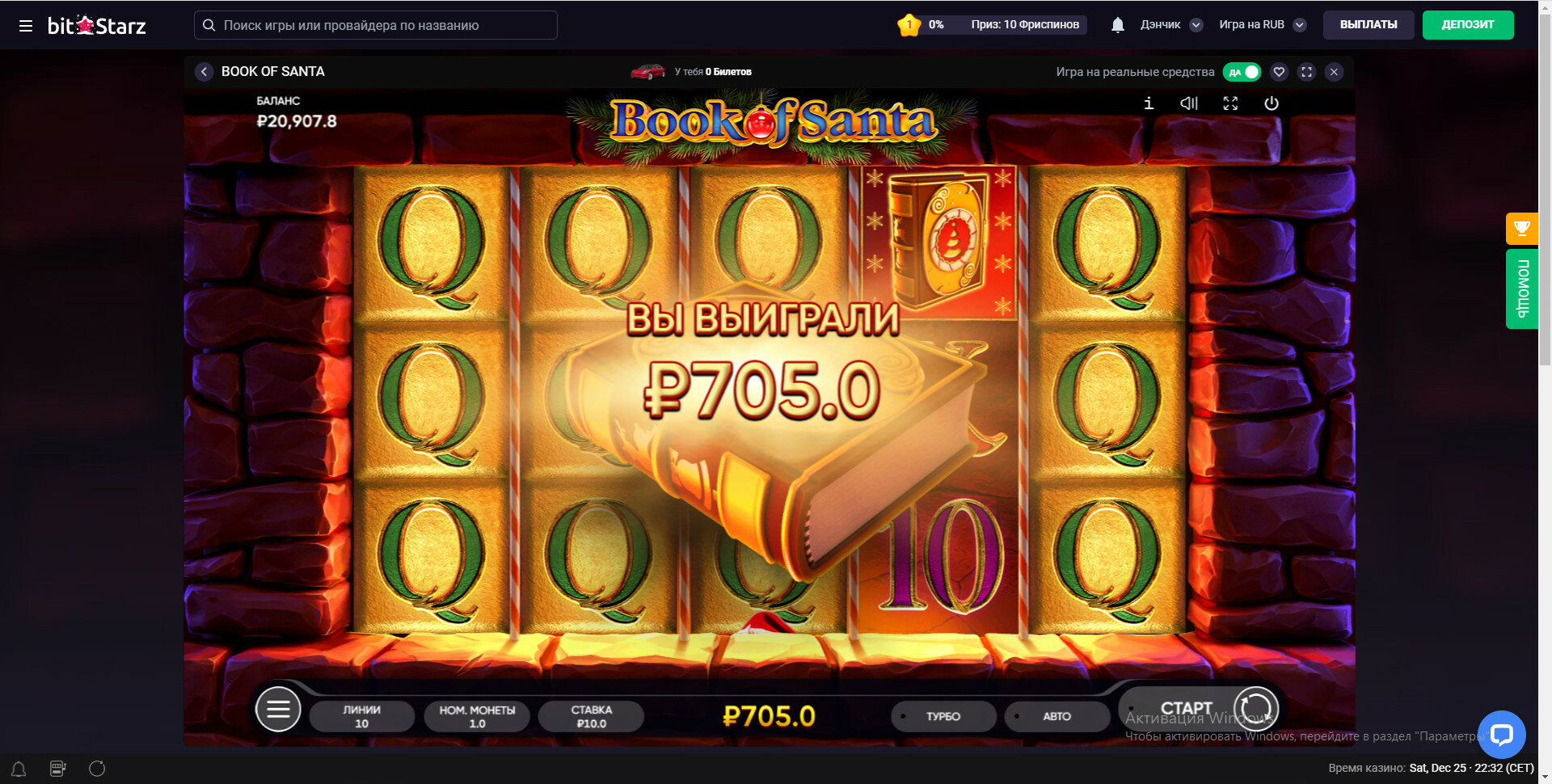Enable the Авто spin toggle

pyautogui.click(x=1056, y=716)
